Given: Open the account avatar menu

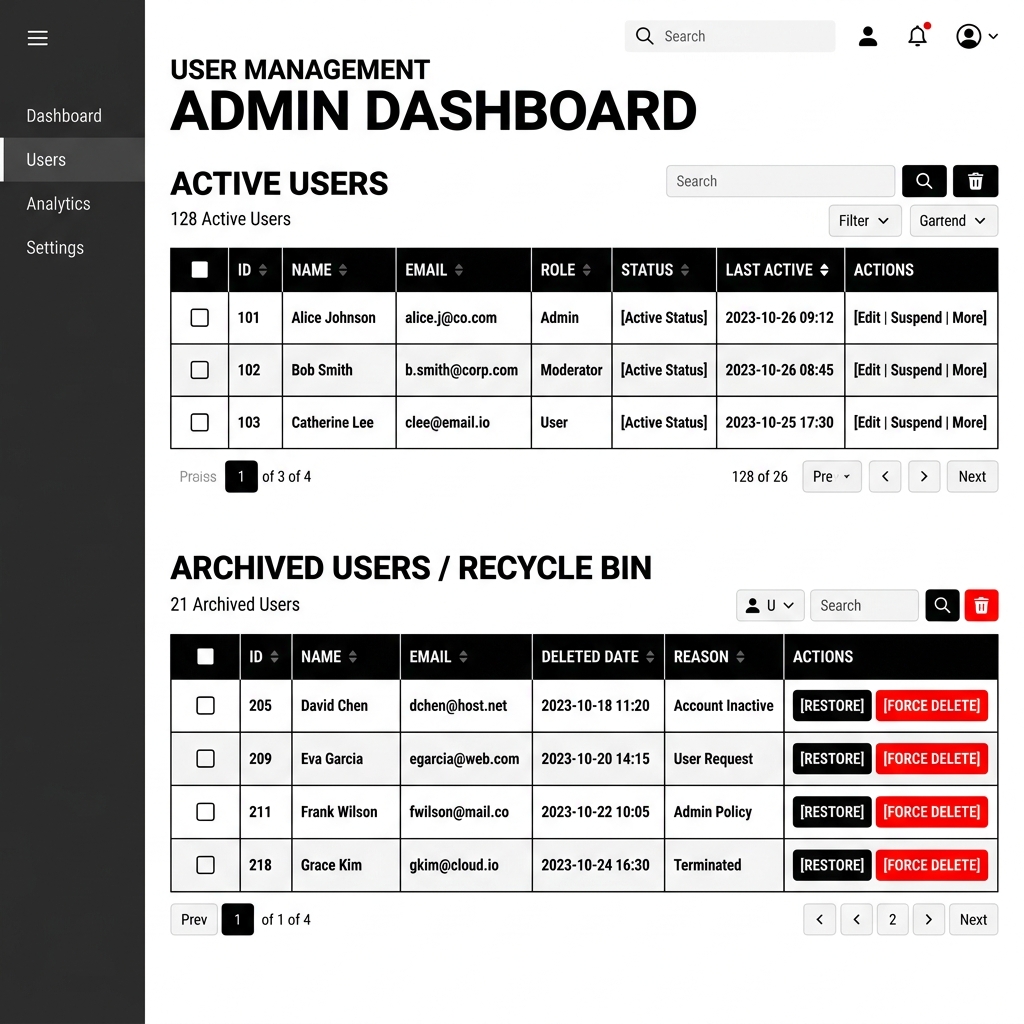Looking at the screenshot, I should point(976,36).
